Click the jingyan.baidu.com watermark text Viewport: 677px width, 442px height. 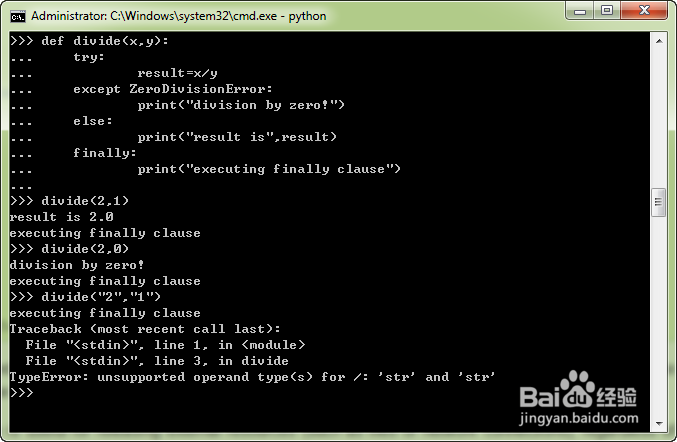click(x=579, y=418)
